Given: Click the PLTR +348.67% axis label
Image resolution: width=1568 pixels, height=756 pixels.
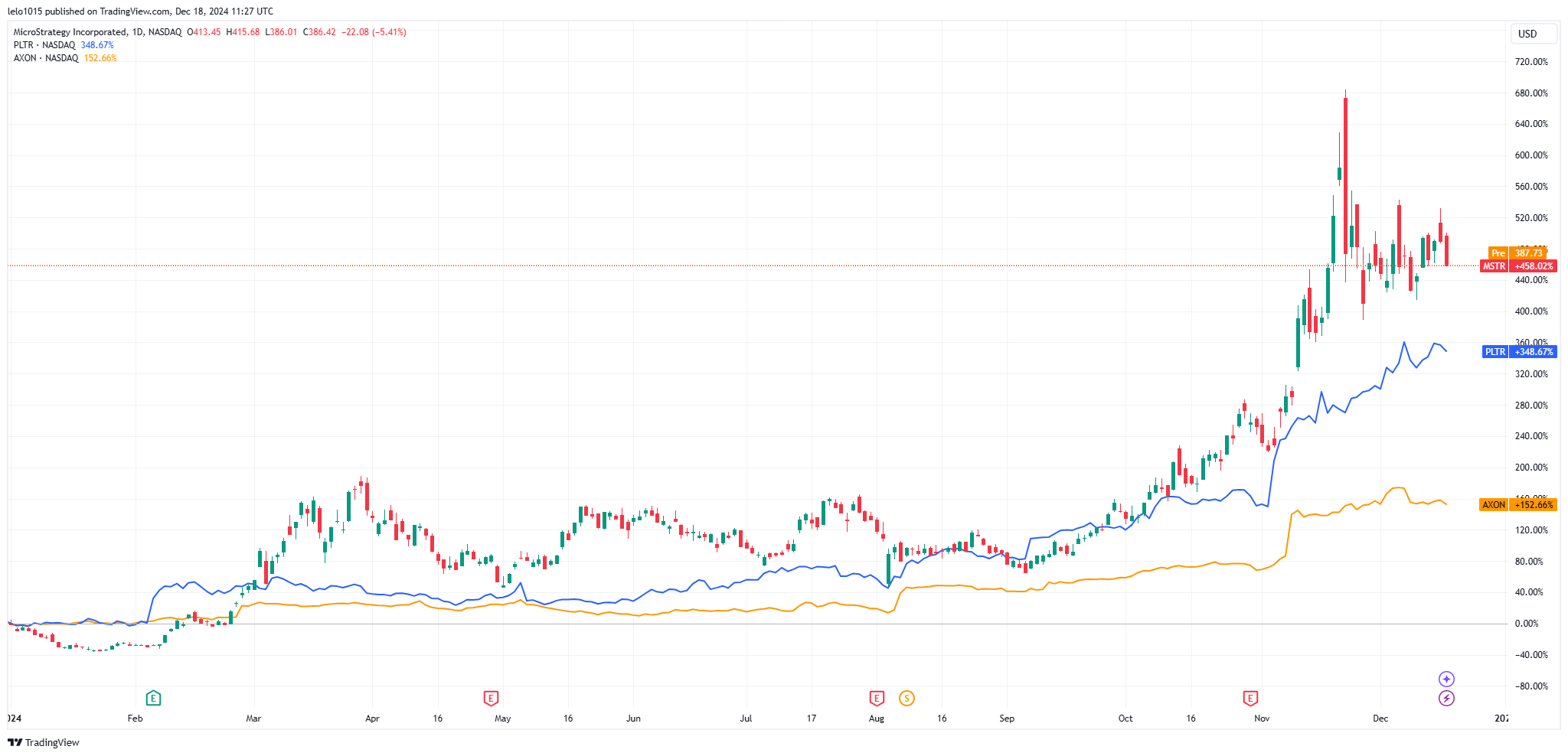Looking at the screenshot, I should [1520, 352].
